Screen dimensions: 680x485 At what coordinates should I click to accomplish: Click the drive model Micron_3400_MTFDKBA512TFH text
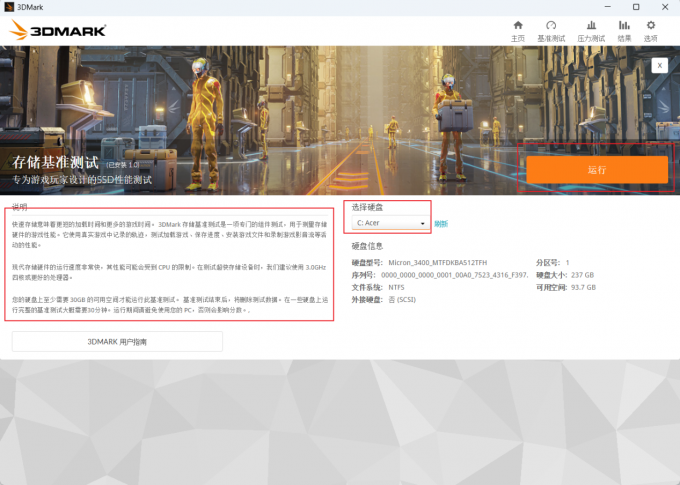[x=438, y=262]
